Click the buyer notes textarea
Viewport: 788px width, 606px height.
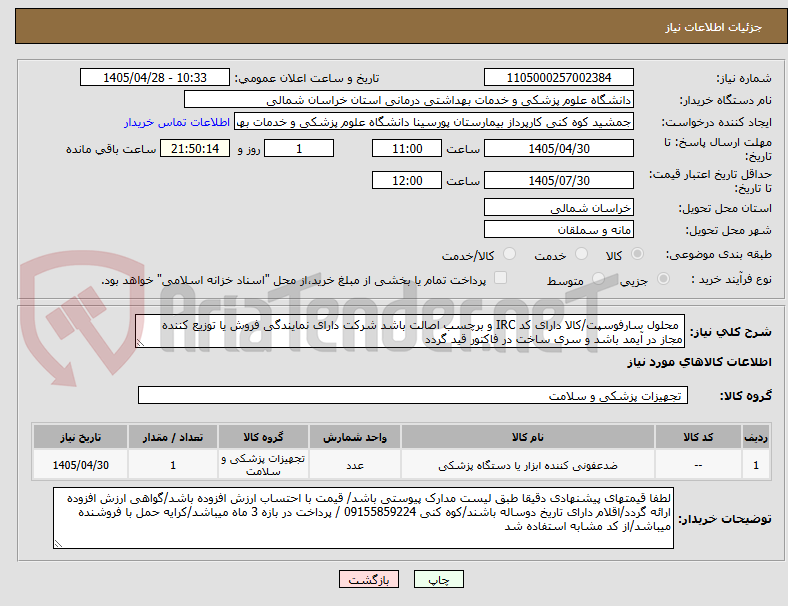(x=363, y=518)
